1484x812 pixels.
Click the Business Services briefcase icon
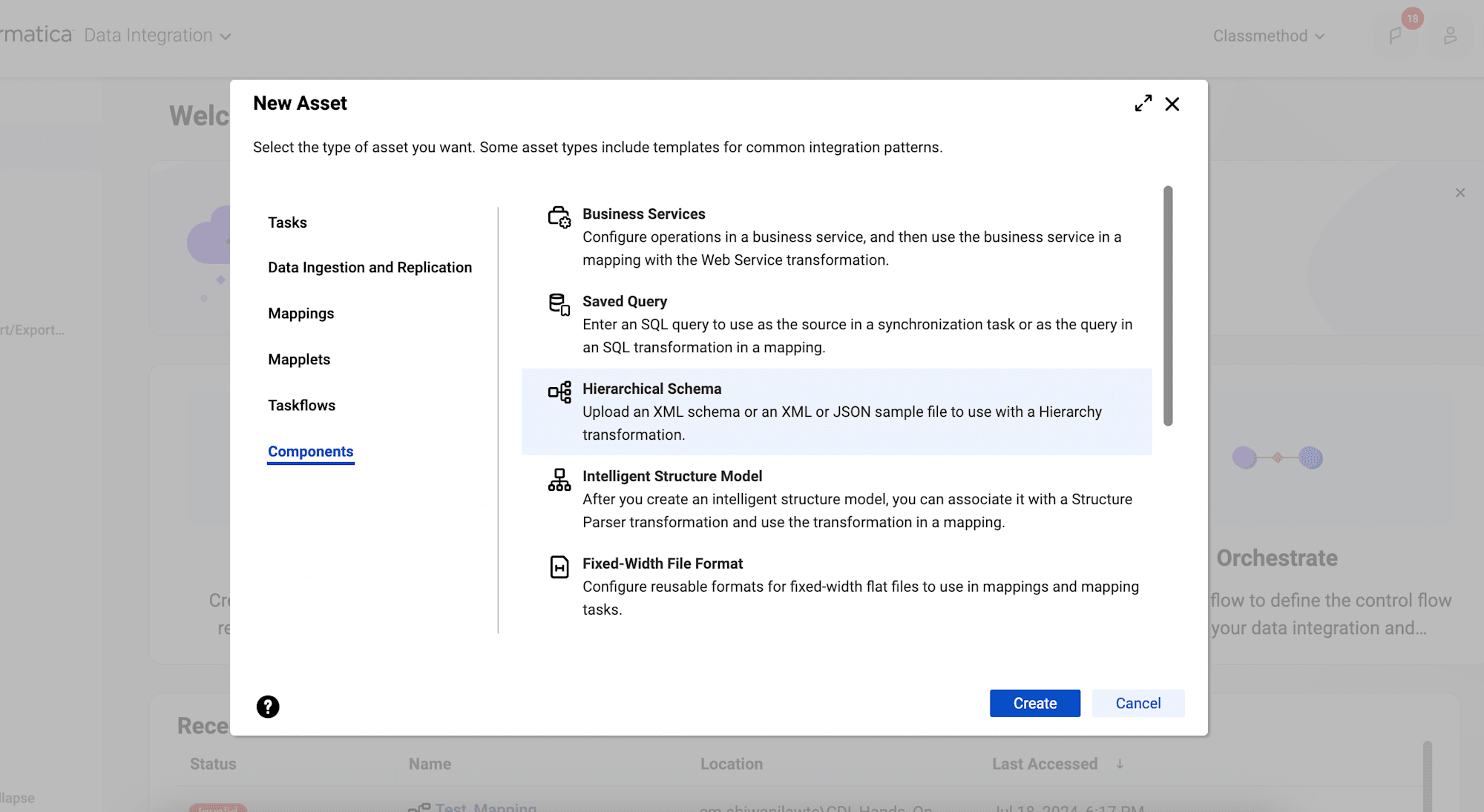pos(559,217)
